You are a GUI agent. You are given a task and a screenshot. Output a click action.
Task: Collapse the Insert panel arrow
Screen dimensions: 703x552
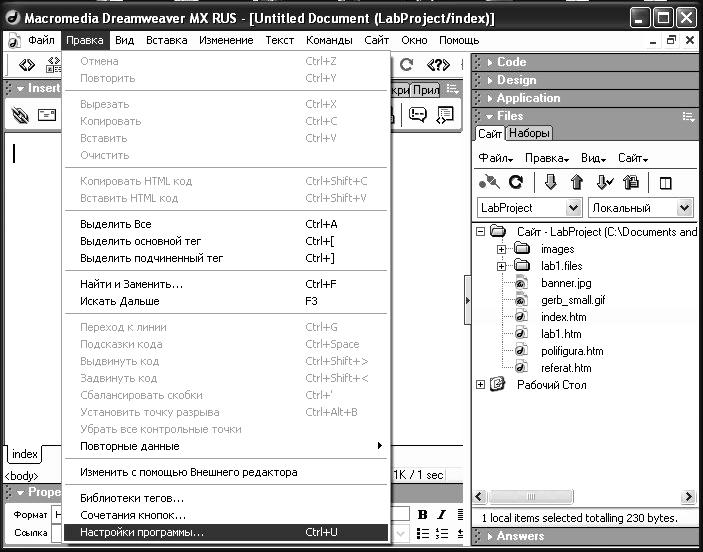pos(20,89)
